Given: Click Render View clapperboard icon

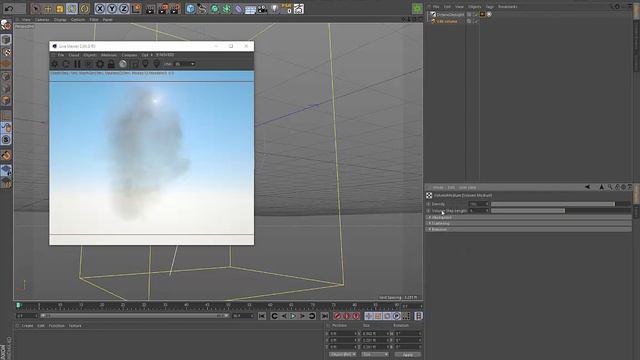Looking at the screenshot, I should coord(150,9).
